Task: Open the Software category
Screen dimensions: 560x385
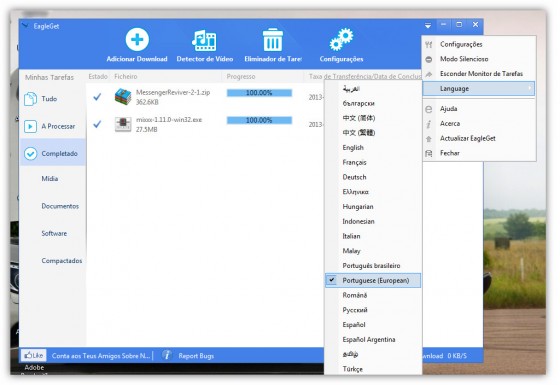Action: tap(54, 233)
